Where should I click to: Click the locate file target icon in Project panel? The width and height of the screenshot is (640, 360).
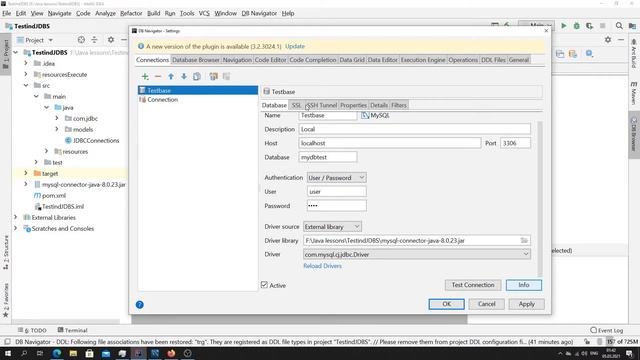click(81, 40)
